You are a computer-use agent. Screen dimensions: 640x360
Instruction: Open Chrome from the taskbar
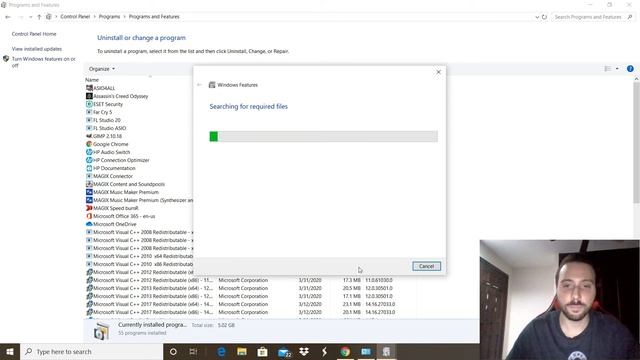pyautogui.click(x=345, y=351)
